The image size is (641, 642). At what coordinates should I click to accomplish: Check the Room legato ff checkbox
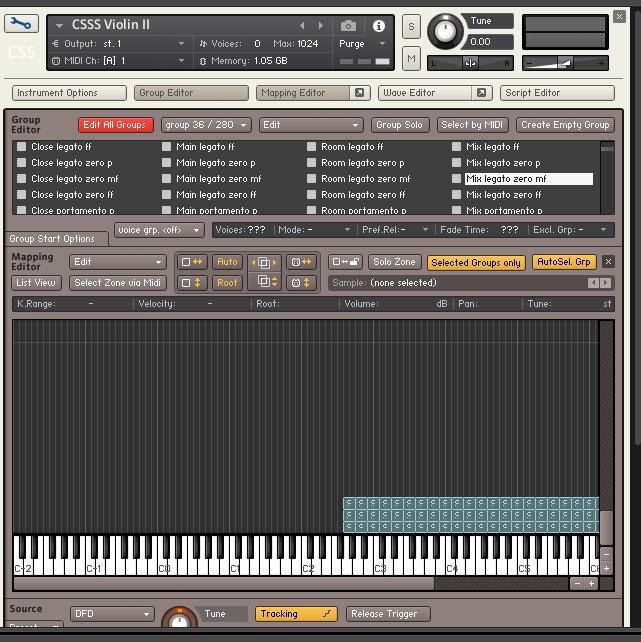(x=311, y=147)
